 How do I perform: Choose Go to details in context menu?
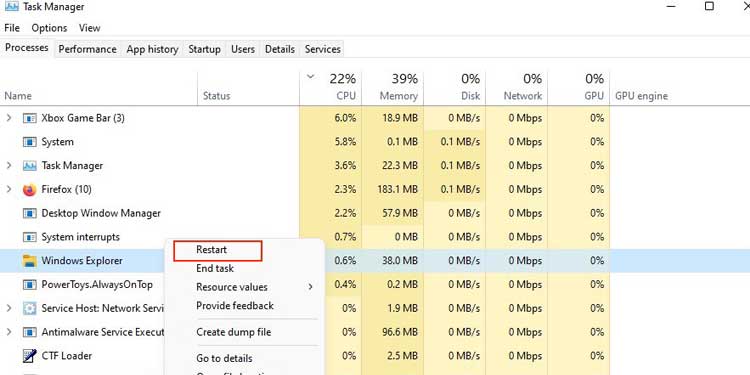tap(224, 358)
